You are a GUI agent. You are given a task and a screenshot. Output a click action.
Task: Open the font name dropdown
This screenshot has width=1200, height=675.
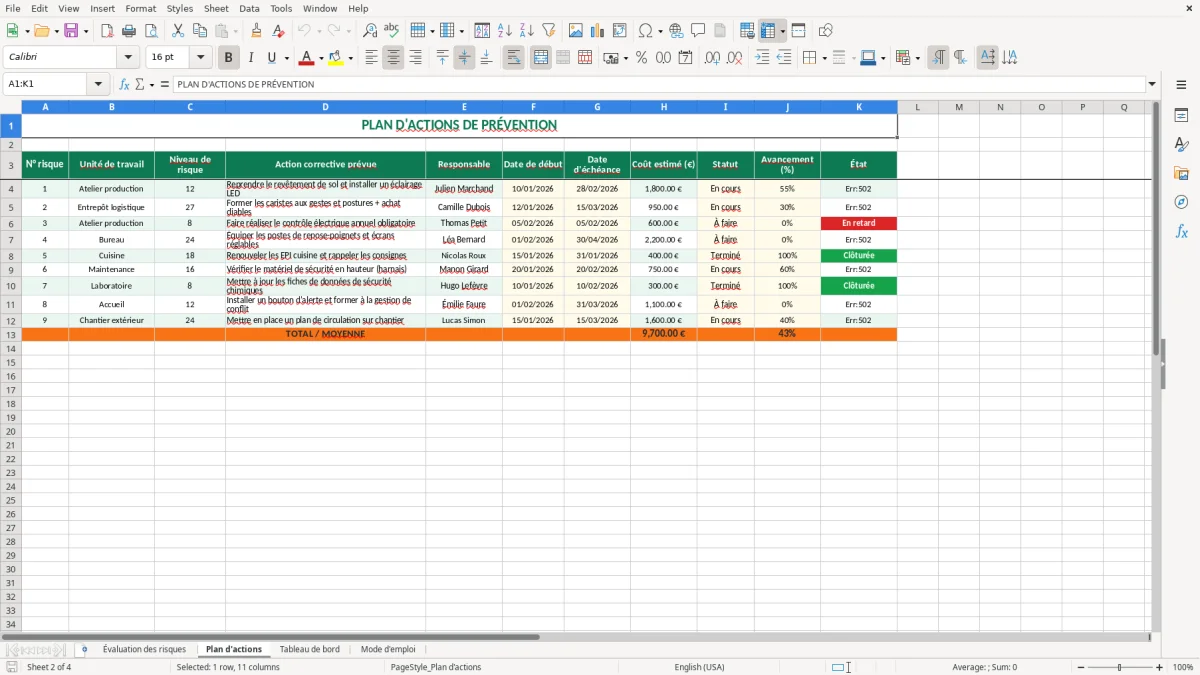point(128,58)
